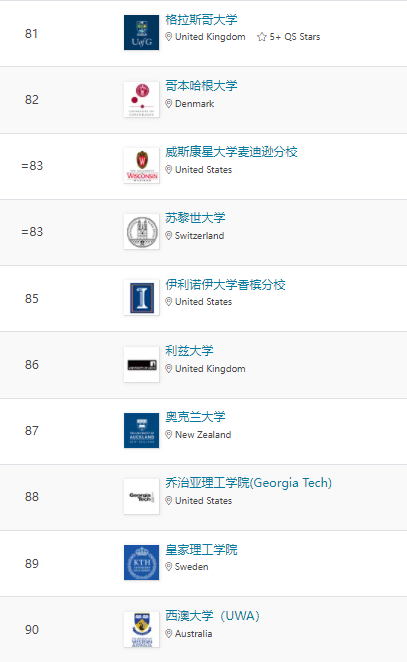The width and height of the screenshot is (407, 662).
Task: Open the 奥克兰大学 link
Action: [x=195, y=417]
